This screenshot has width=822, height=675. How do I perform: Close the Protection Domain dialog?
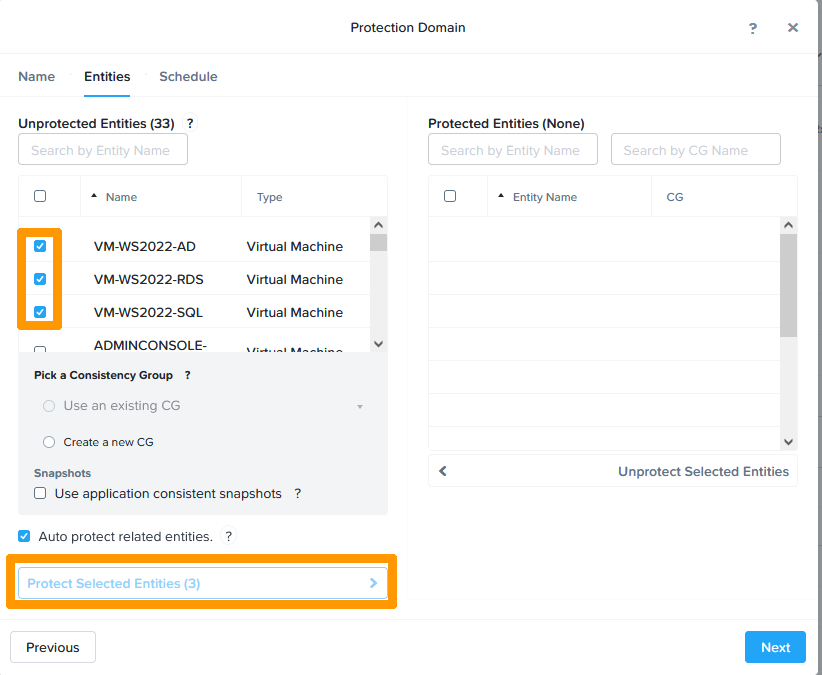coord(793,28)
